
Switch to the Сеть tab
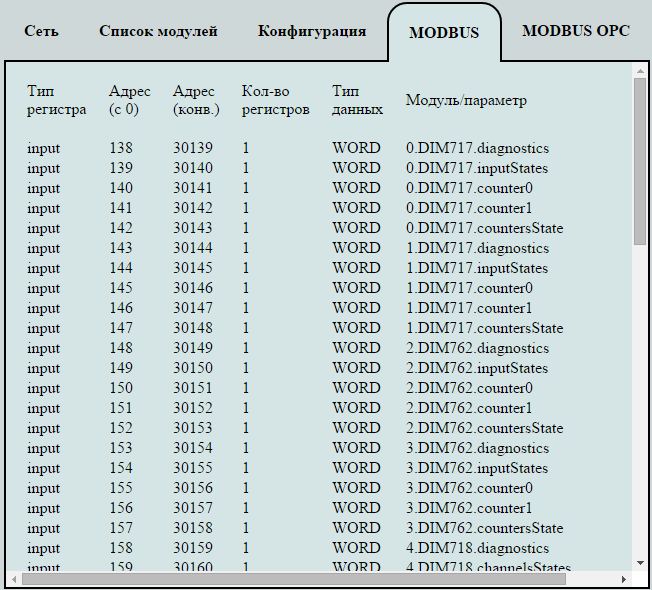pos(41,31)
